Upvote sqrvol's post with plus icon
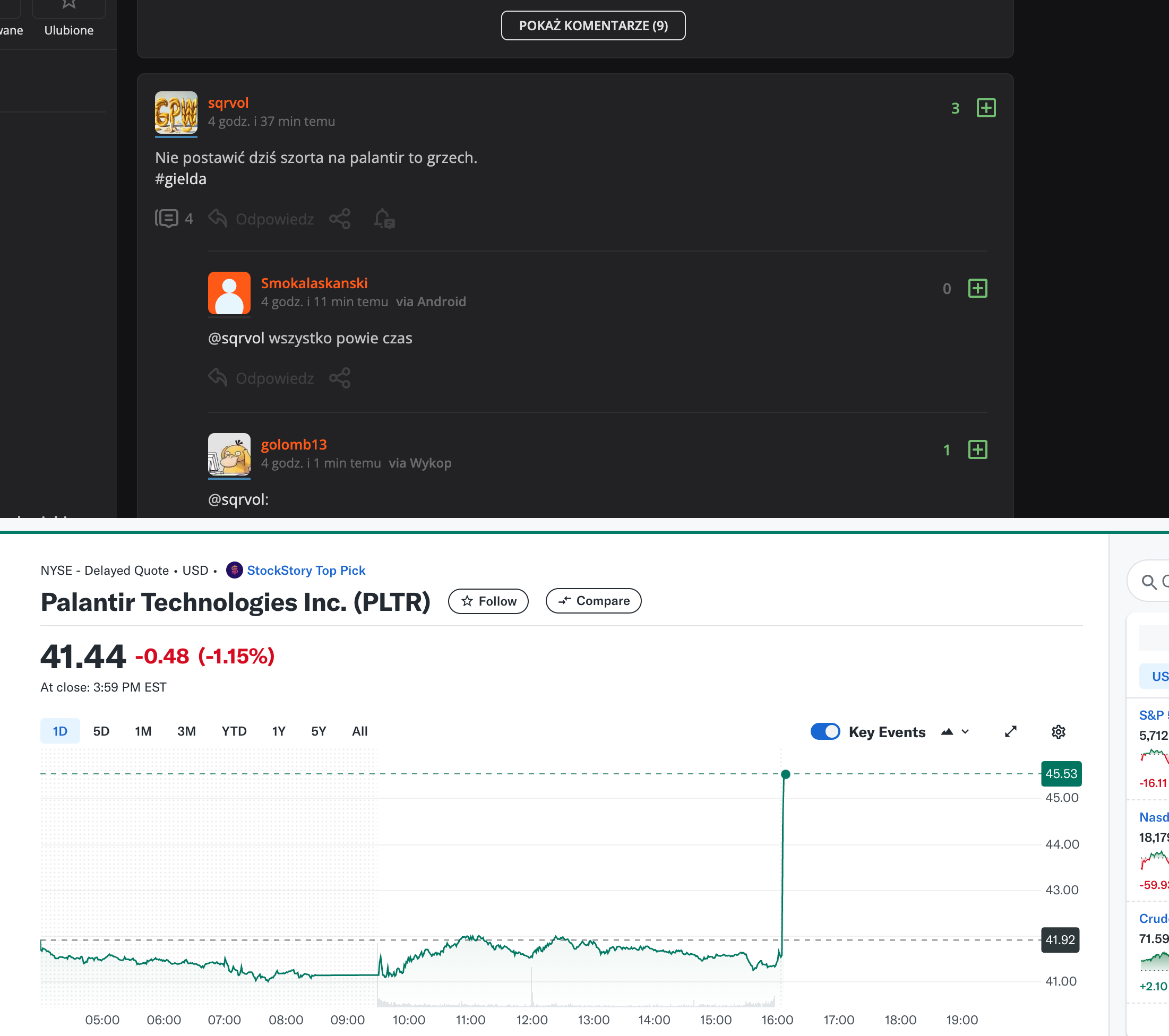 [x=986, y=108]
